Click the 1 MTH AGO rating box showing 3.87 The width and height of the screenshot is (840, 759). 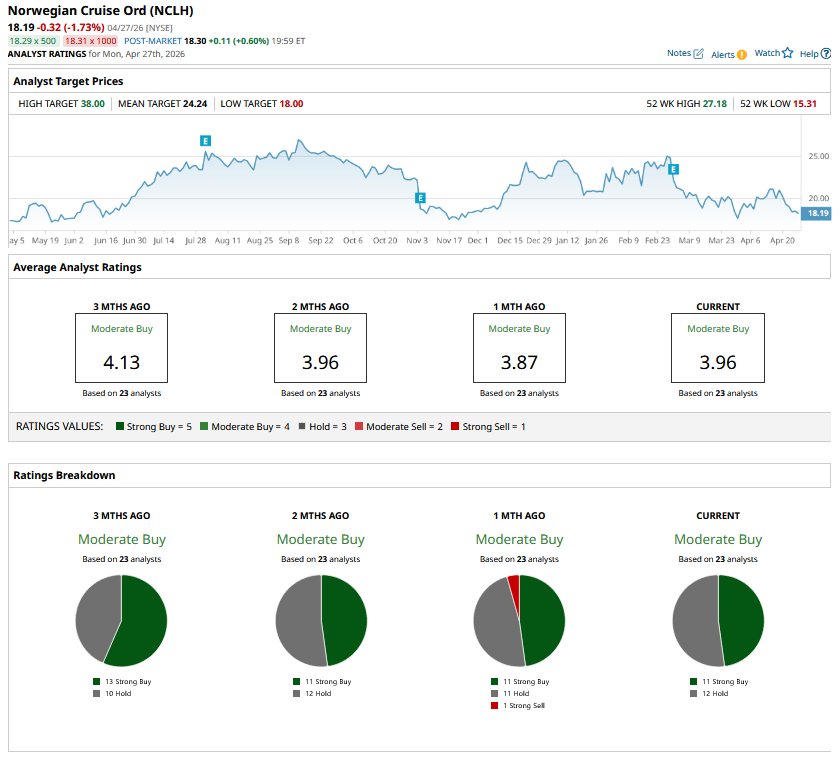(519, 347)
